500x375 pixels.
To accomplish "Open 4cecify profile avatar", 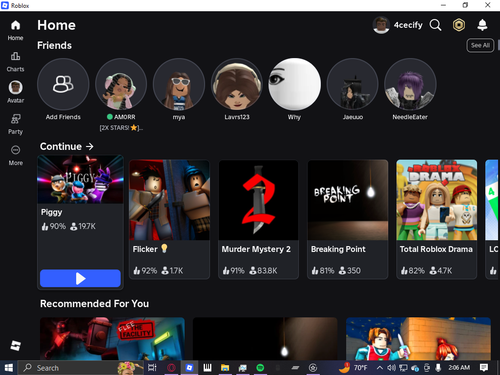I will tap(381, 25).
